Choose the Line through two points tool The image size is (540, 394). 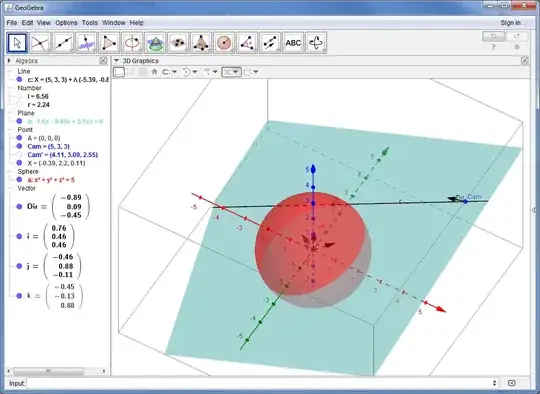click(x=63, y=43)
